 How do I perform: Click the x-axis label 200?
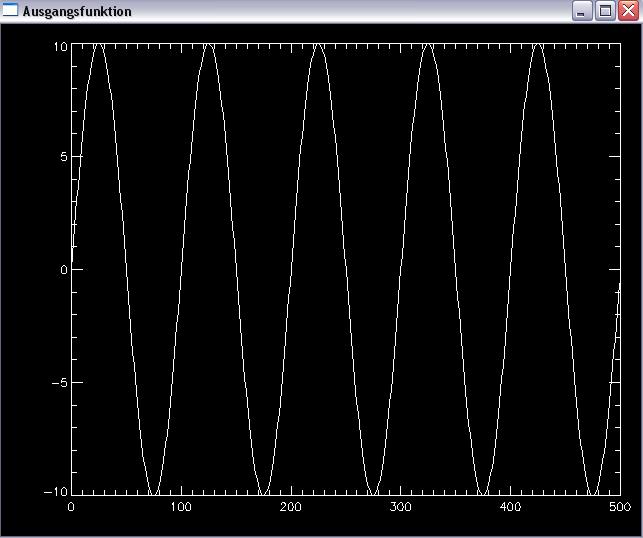pos(290,507)
